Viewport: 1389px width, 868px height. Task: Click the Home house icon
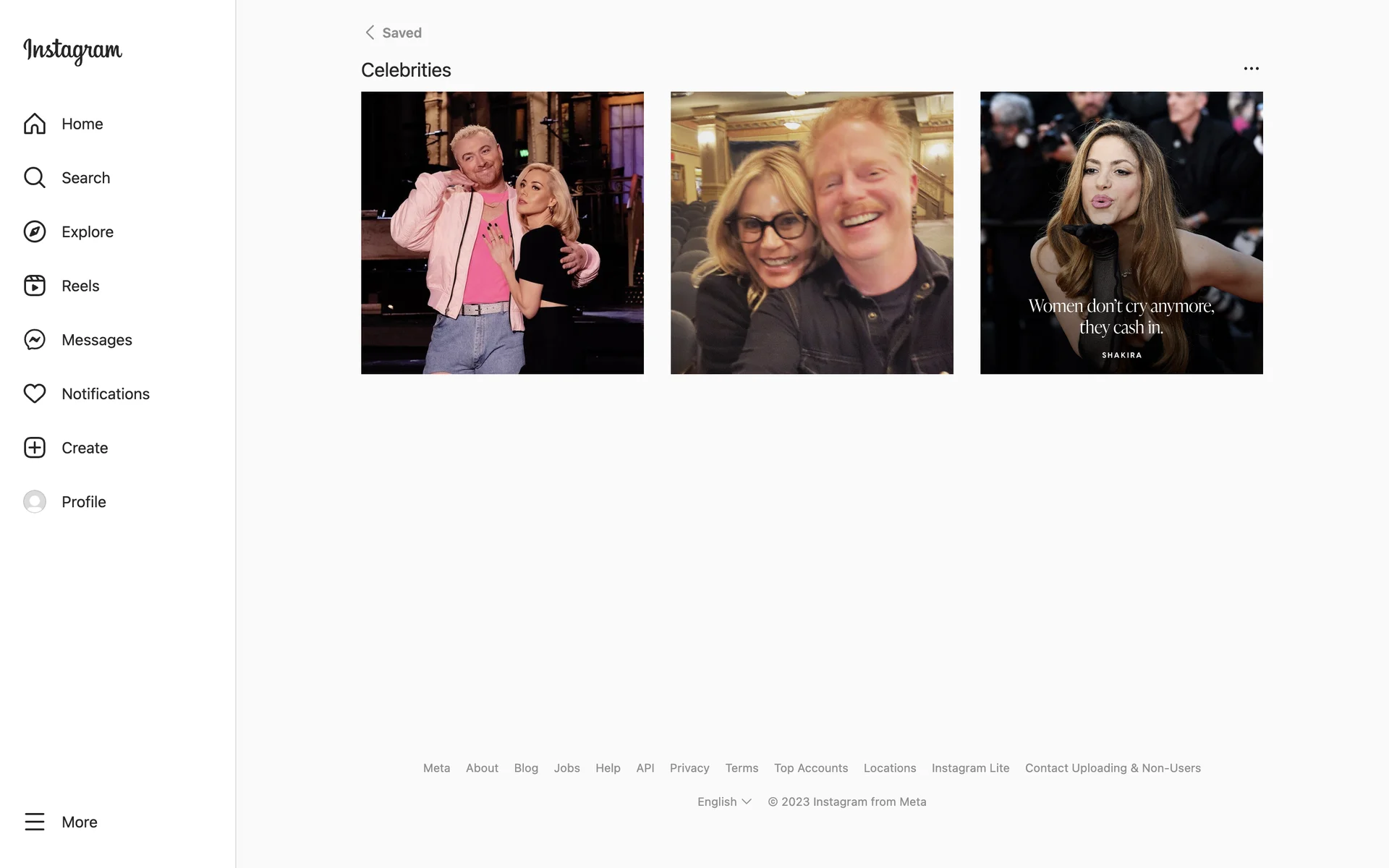pyautogui.click(x=34, y=124)
